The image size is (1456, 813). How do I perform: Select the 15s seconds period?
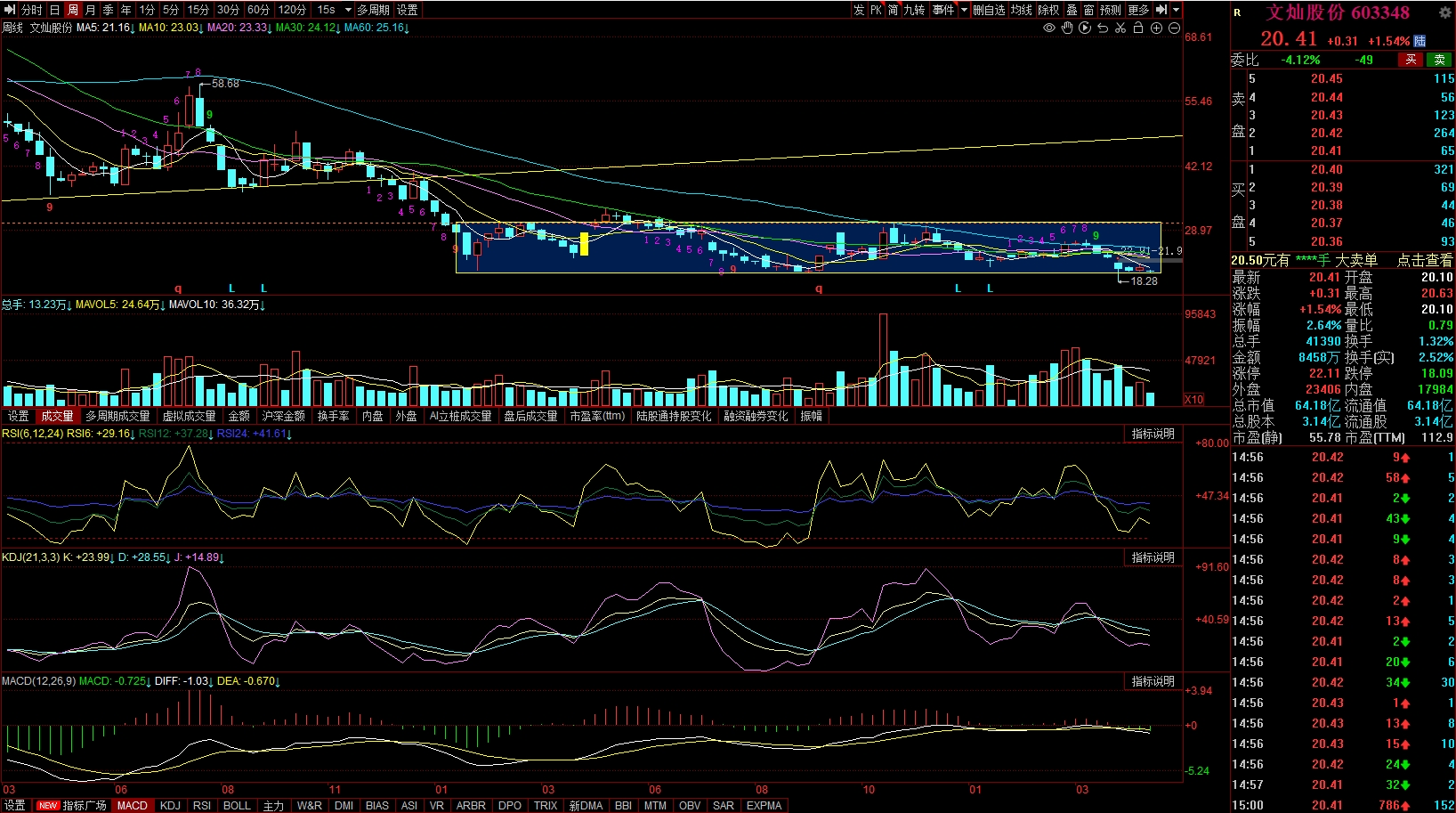click(x=326, y=10)
